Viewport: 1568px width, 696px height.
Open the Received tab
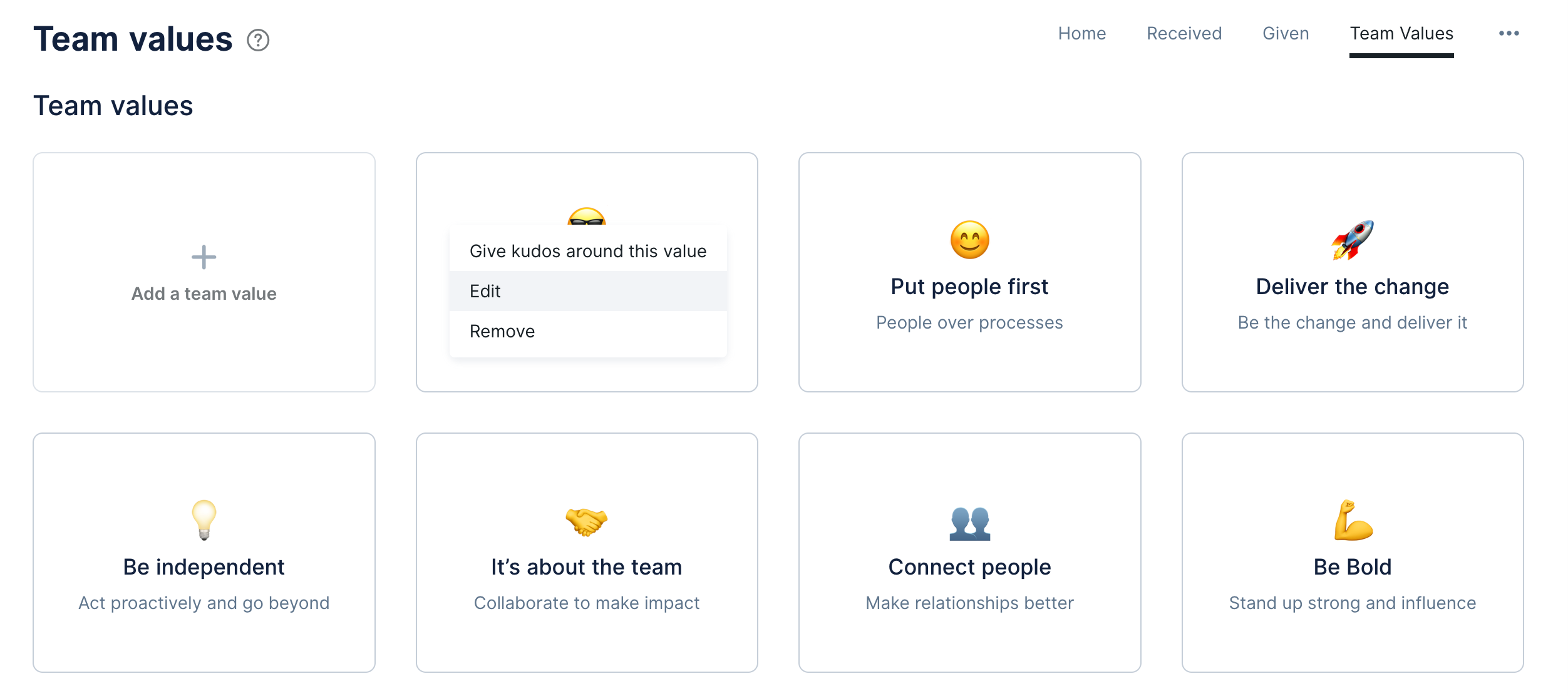click(x=1184, y=33)
